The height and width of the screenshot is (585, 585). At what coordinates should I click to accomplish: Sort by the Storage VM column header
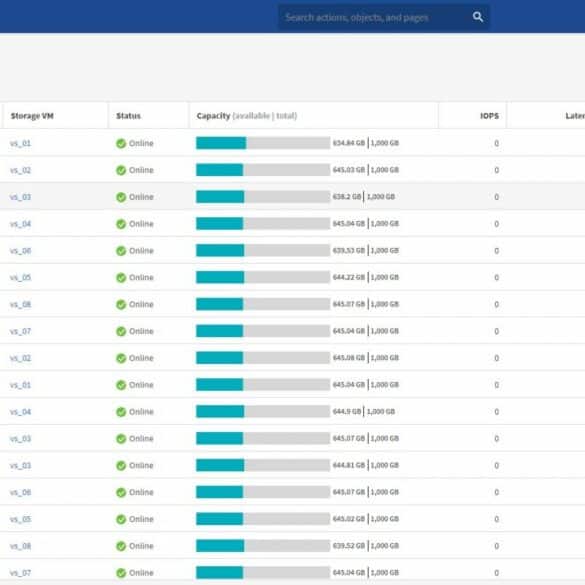coord(32,116)
